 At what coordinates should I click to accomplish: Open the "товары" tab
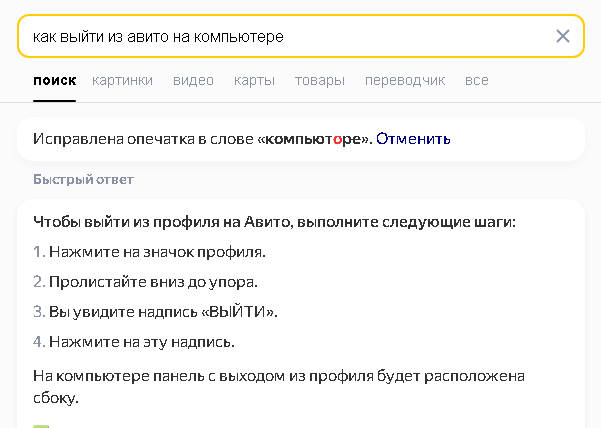tap(320, 80)
